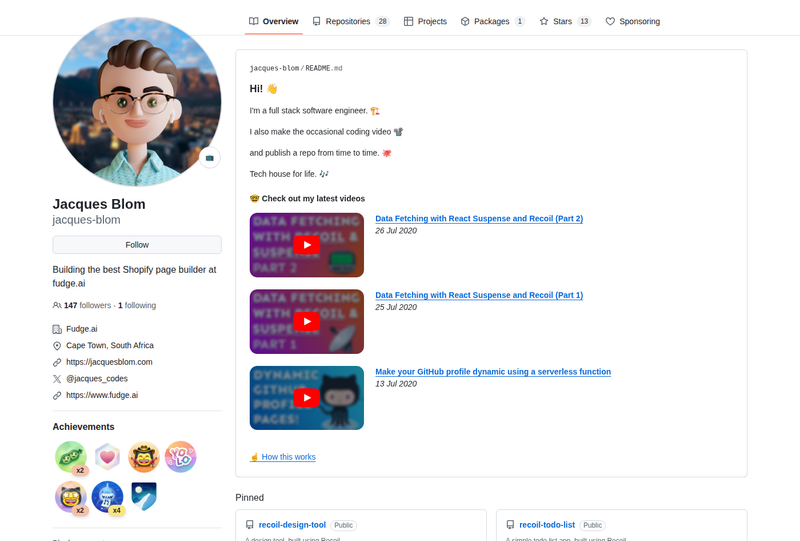The width and height of the screenshot is (800, 541).
Task: Click the Public label on recoil-todo-list
Action: point(593,525)
